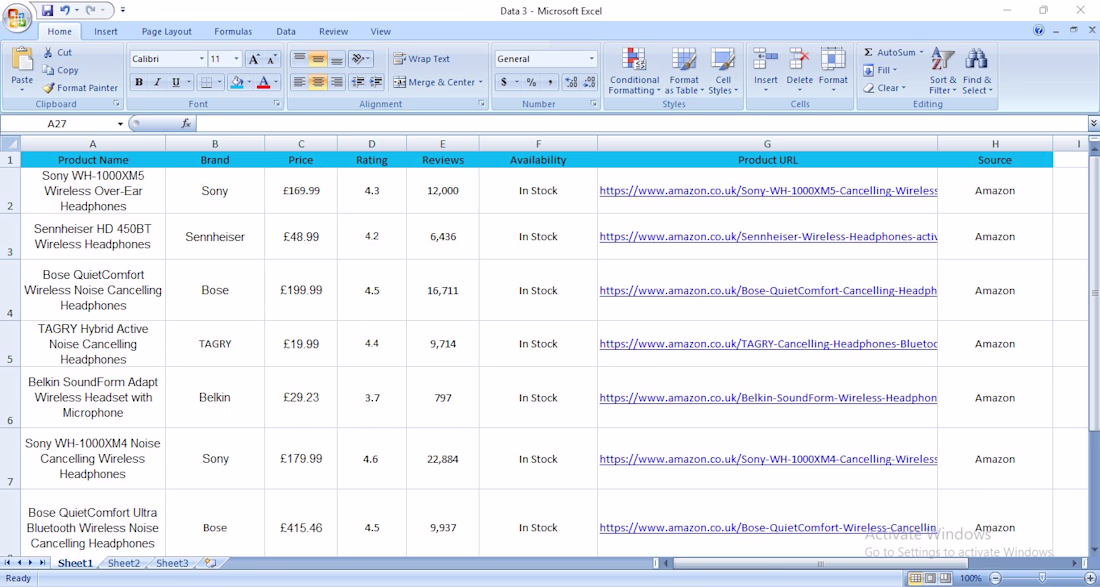Switch to Sheet3 tab
Viewport: 1100px width, 587px height.
click(x=172, y=563)
